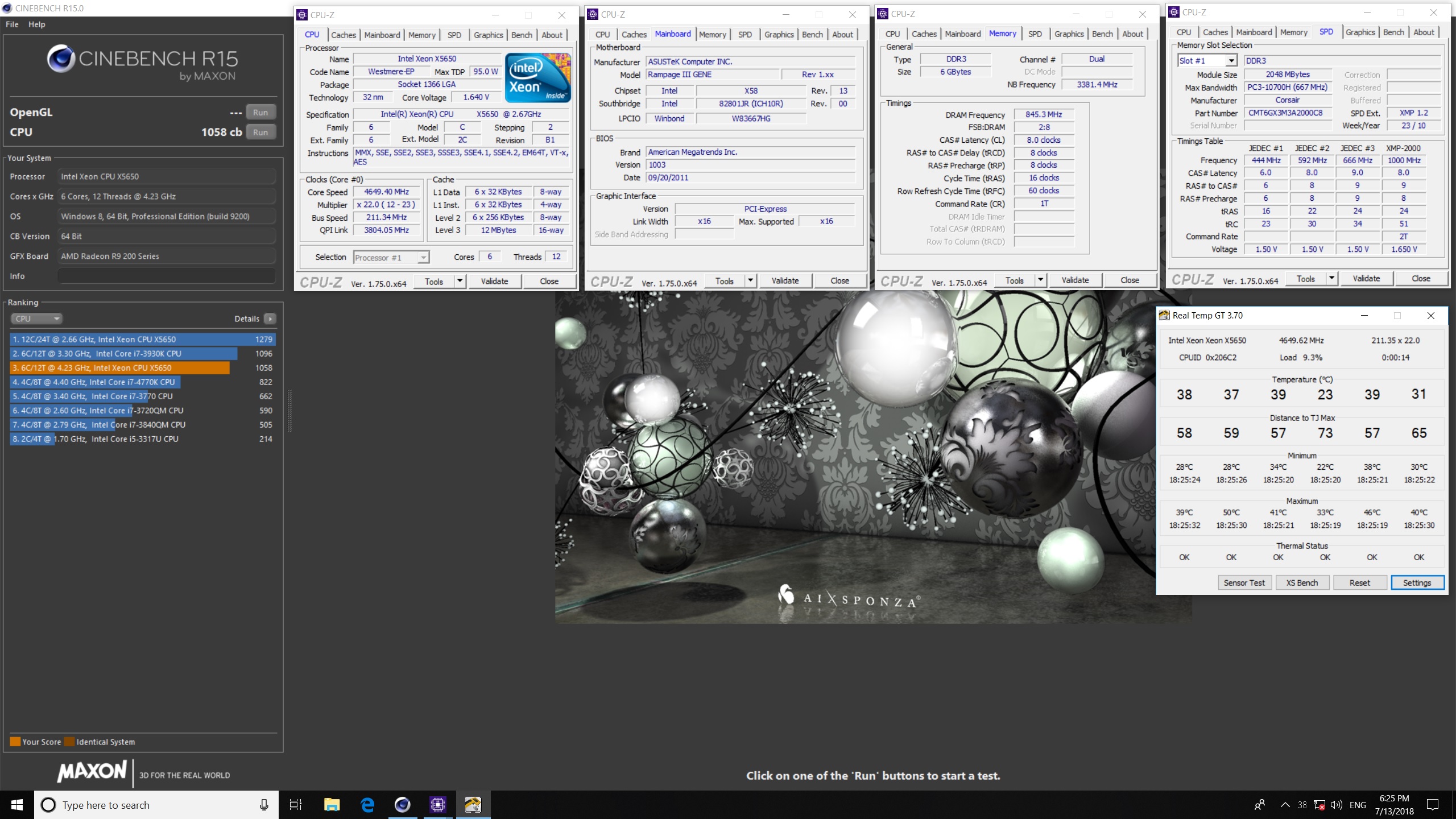The height and width of the screenshot is (819, 1456).
Task: Switch to Caches tab in first CPU-Z window
Action: (x=344, y=35)
